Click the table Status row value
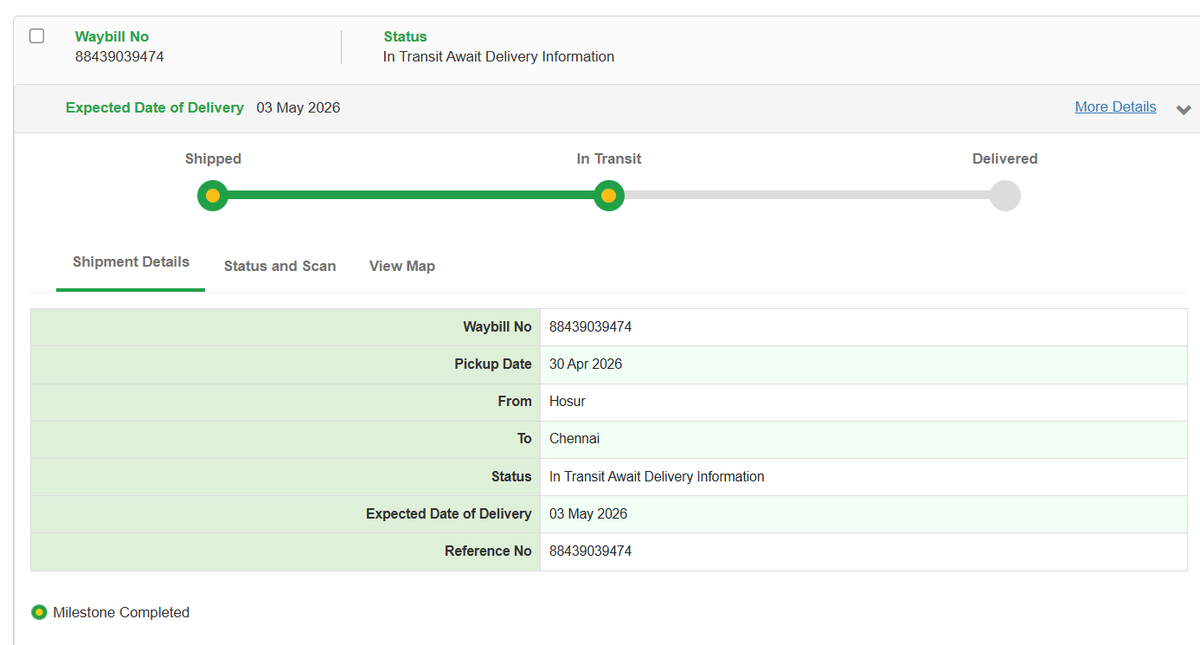The width and height of the screenshot is (1200, 645). coord(657,477)
